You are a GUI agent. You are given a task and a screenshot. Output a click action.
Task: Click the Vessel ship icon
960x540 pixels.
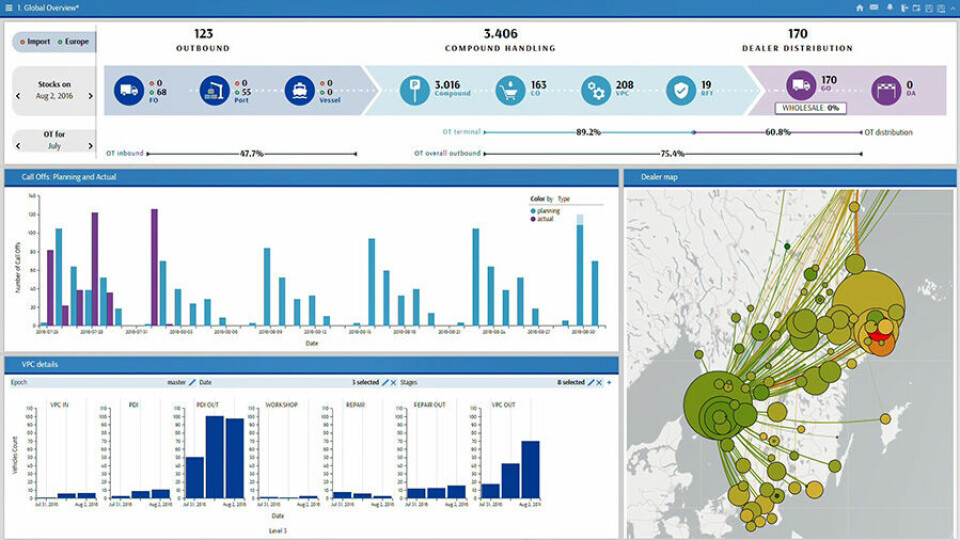[x=299, y=92]
